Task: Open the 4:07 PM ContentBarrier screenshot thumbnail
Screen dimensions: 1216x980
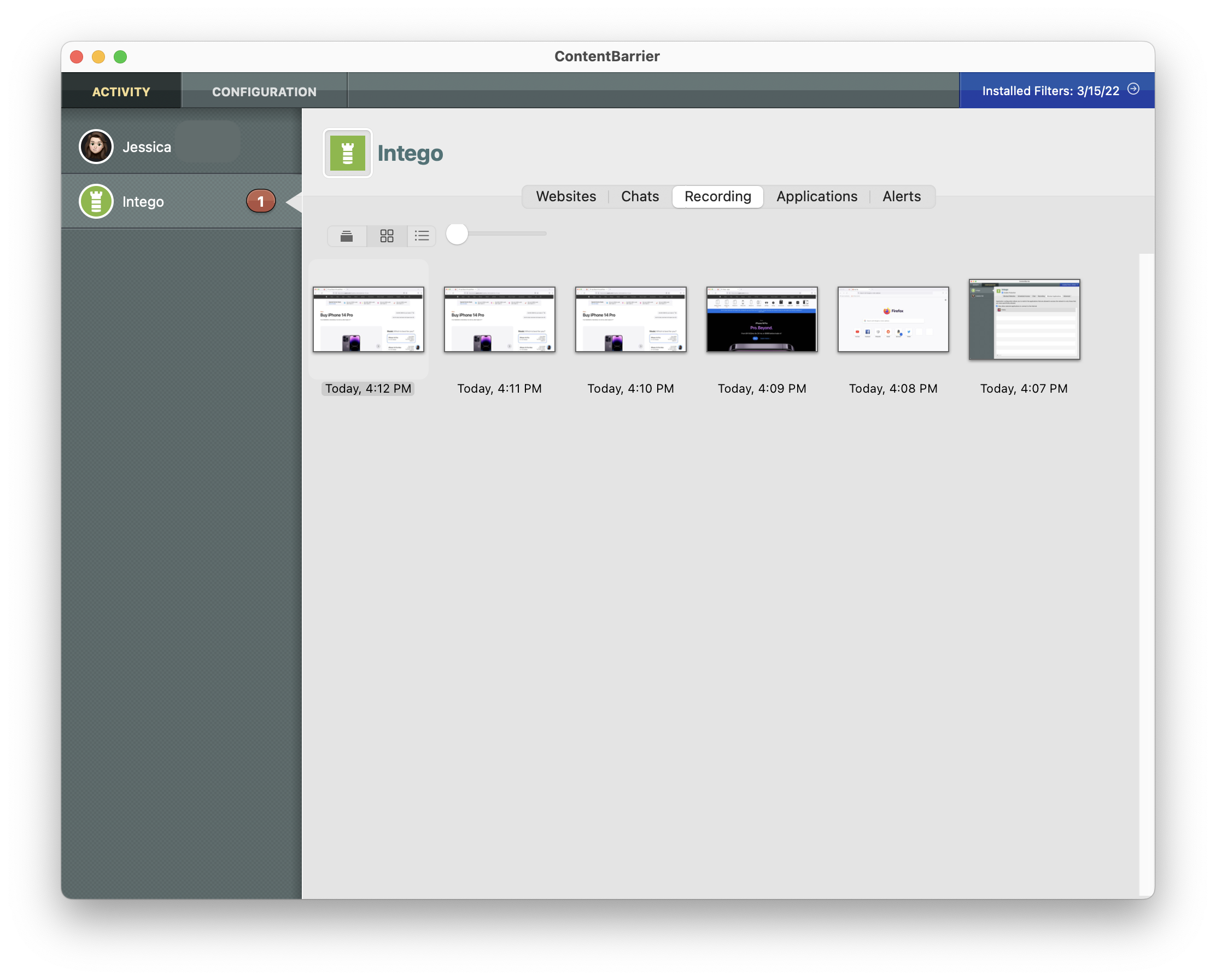Action: pos(1024,319)
